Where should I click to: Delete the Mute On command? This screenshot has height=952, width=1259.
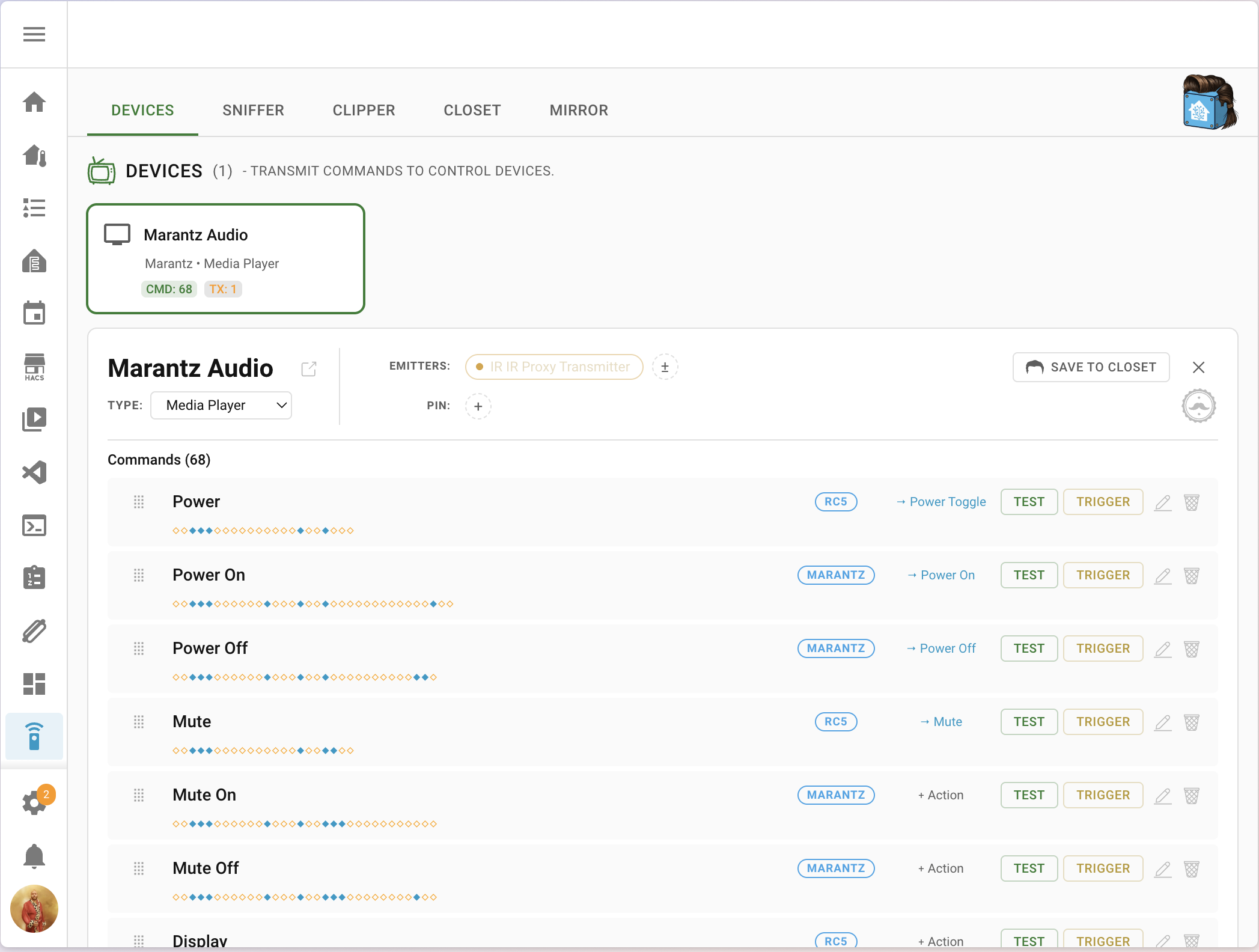point(1192,796)
